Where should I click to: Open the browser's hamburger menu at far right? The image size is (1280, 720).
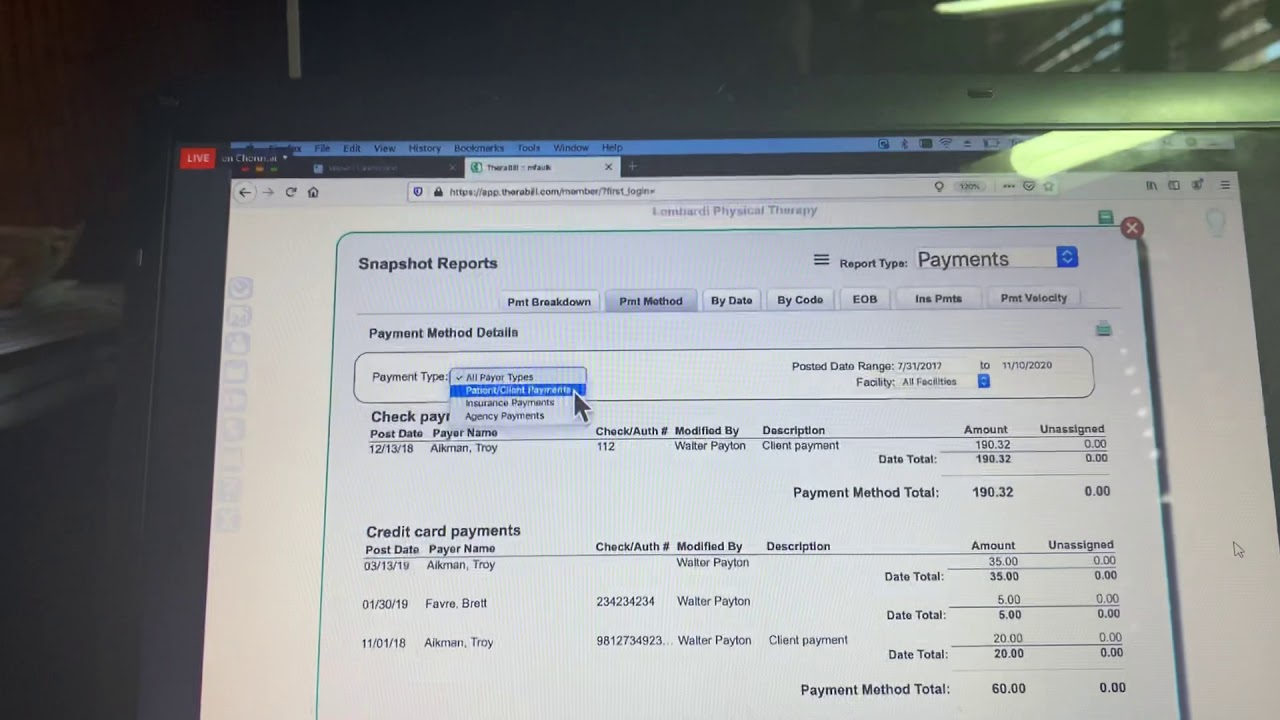tap(1225, 185)
